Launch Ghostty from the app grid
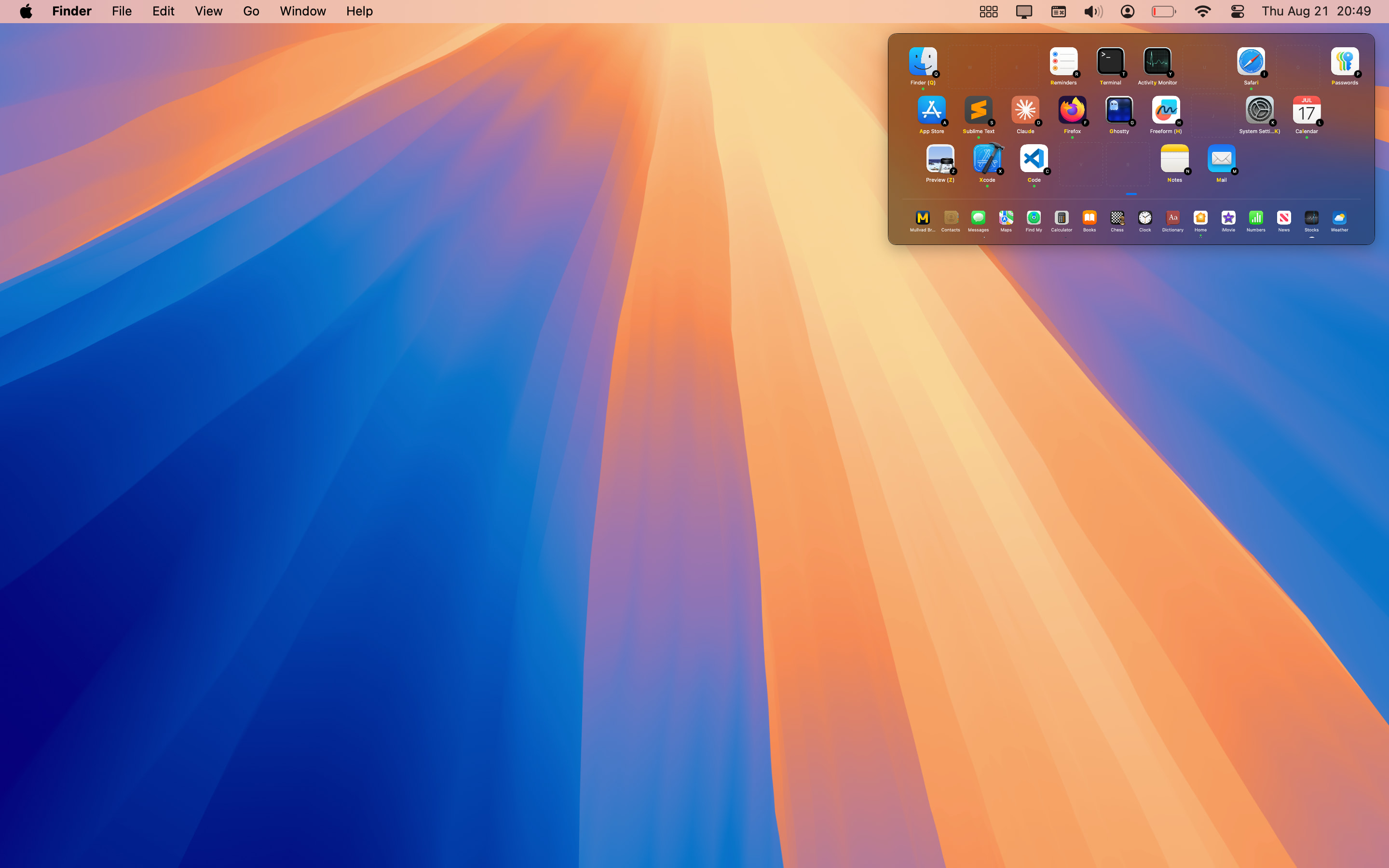 [x=1118, y=110]
